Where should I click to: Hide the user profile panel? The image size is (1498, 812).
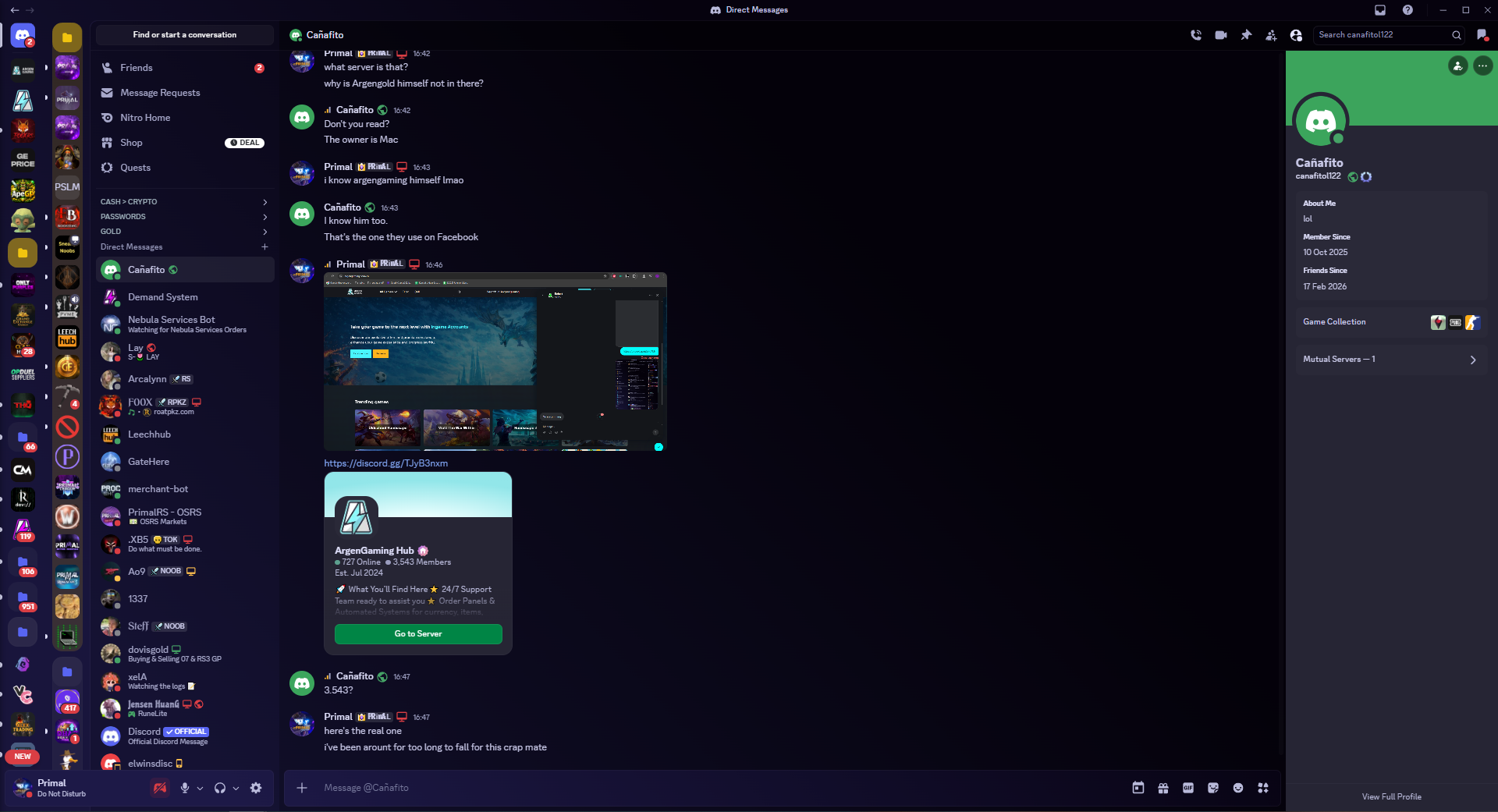coord(1296,35)
